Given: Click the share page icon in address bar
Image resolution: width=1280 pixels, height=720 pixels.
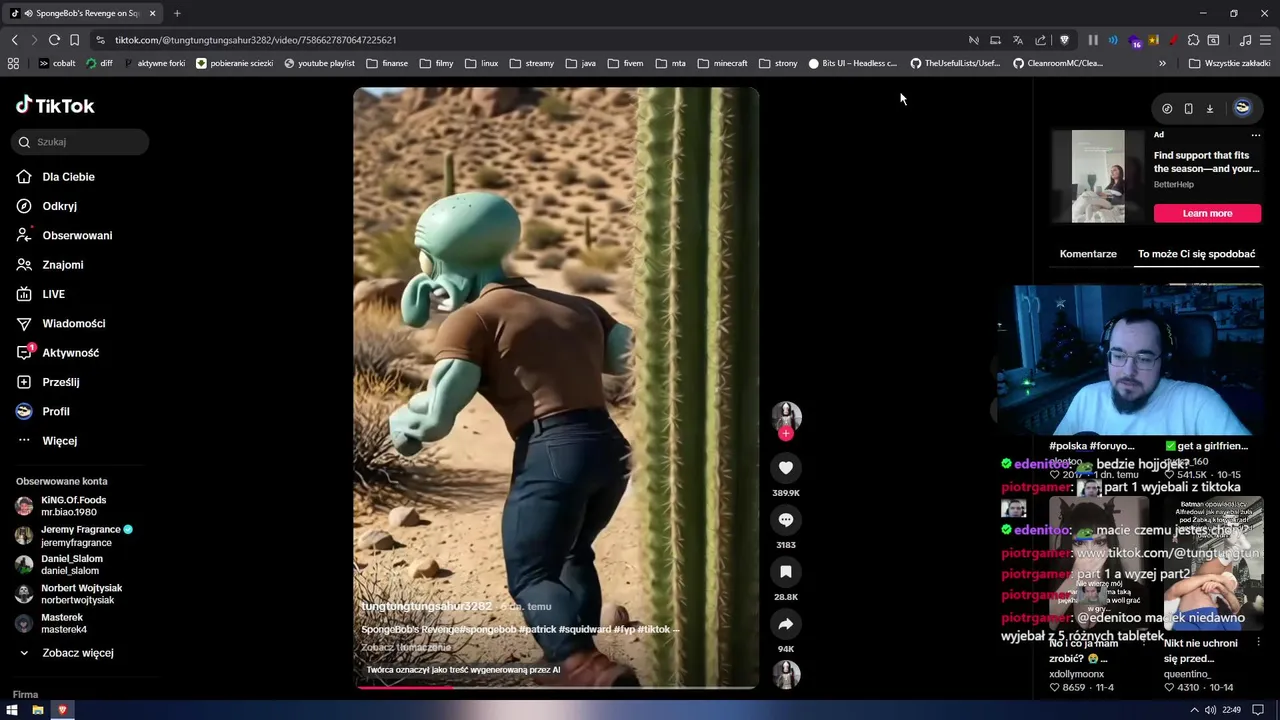Looking at the screenshot, I should [x=1040, y=40].
